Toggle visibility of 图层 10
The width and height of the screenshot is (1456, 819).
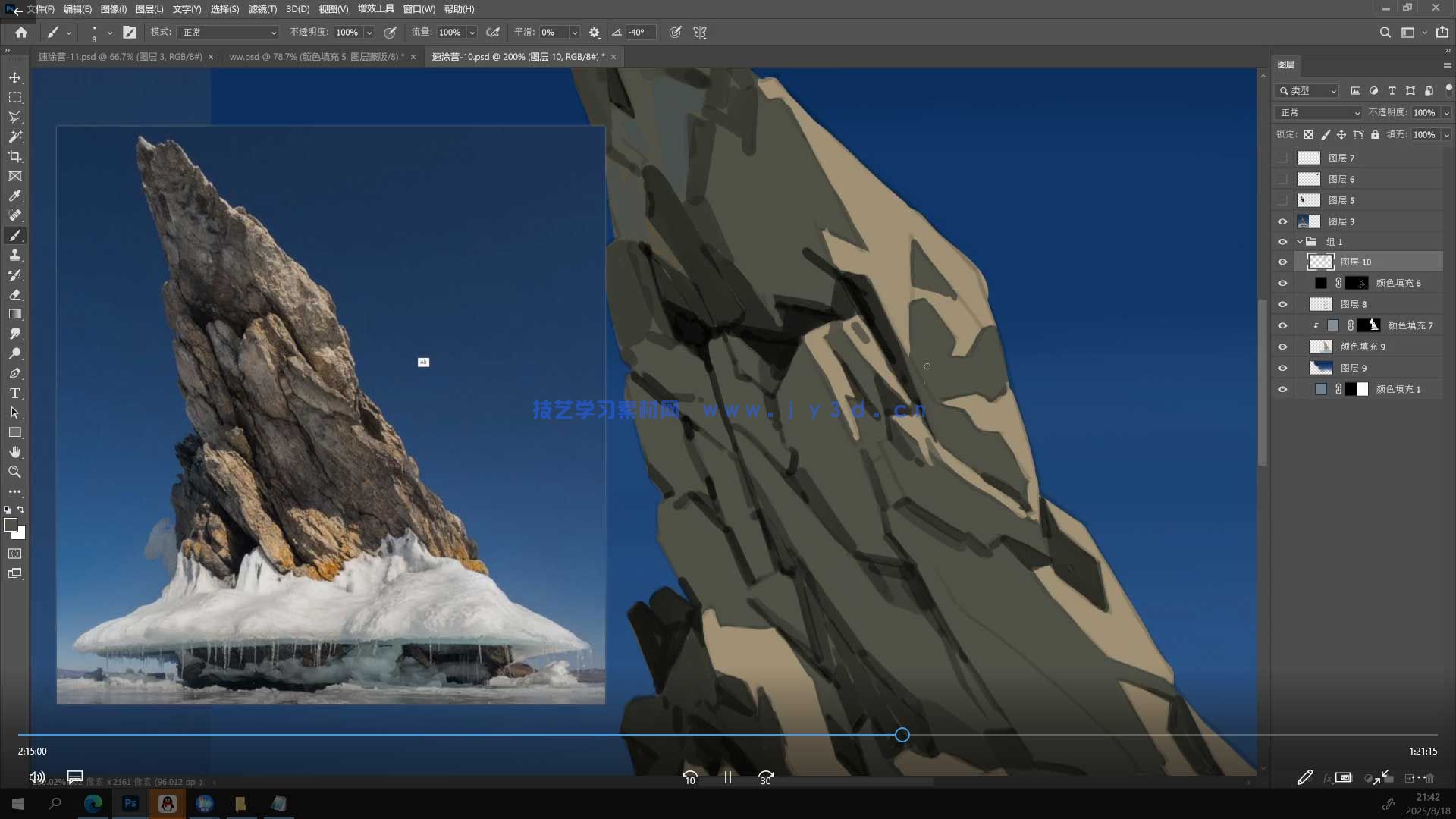pos(1282,262)
